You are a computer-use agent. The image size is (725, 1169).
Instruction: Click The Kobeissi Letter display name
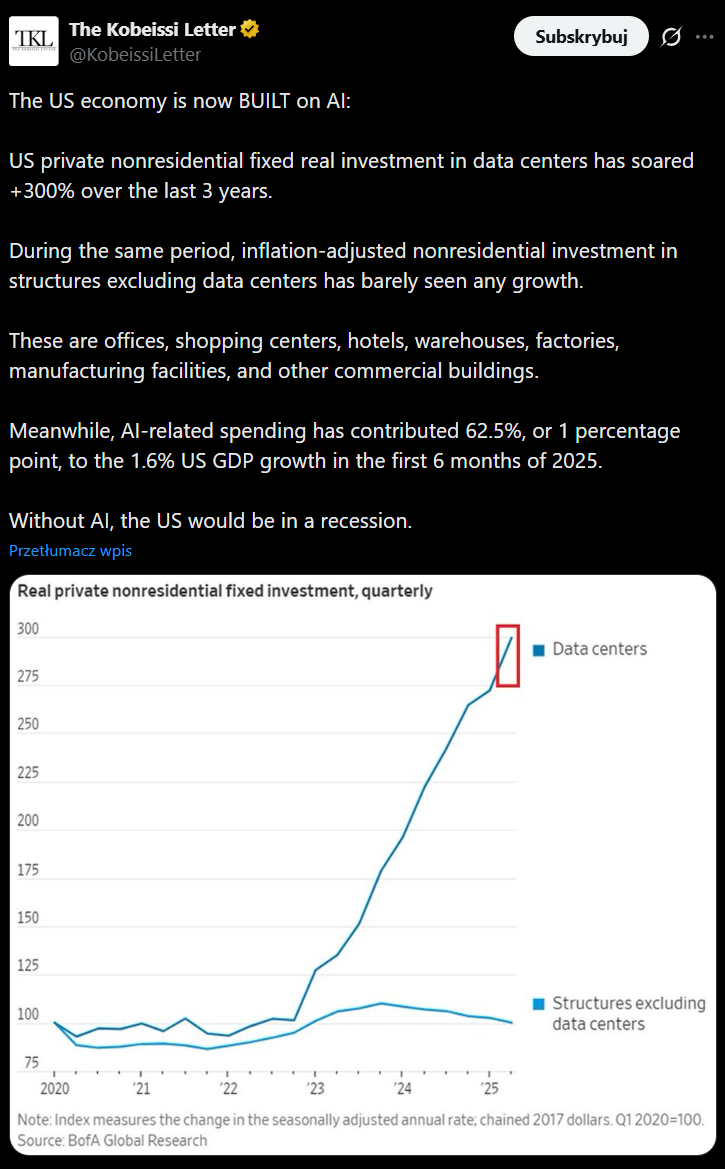pyautogui.click(x=153, y=30)
